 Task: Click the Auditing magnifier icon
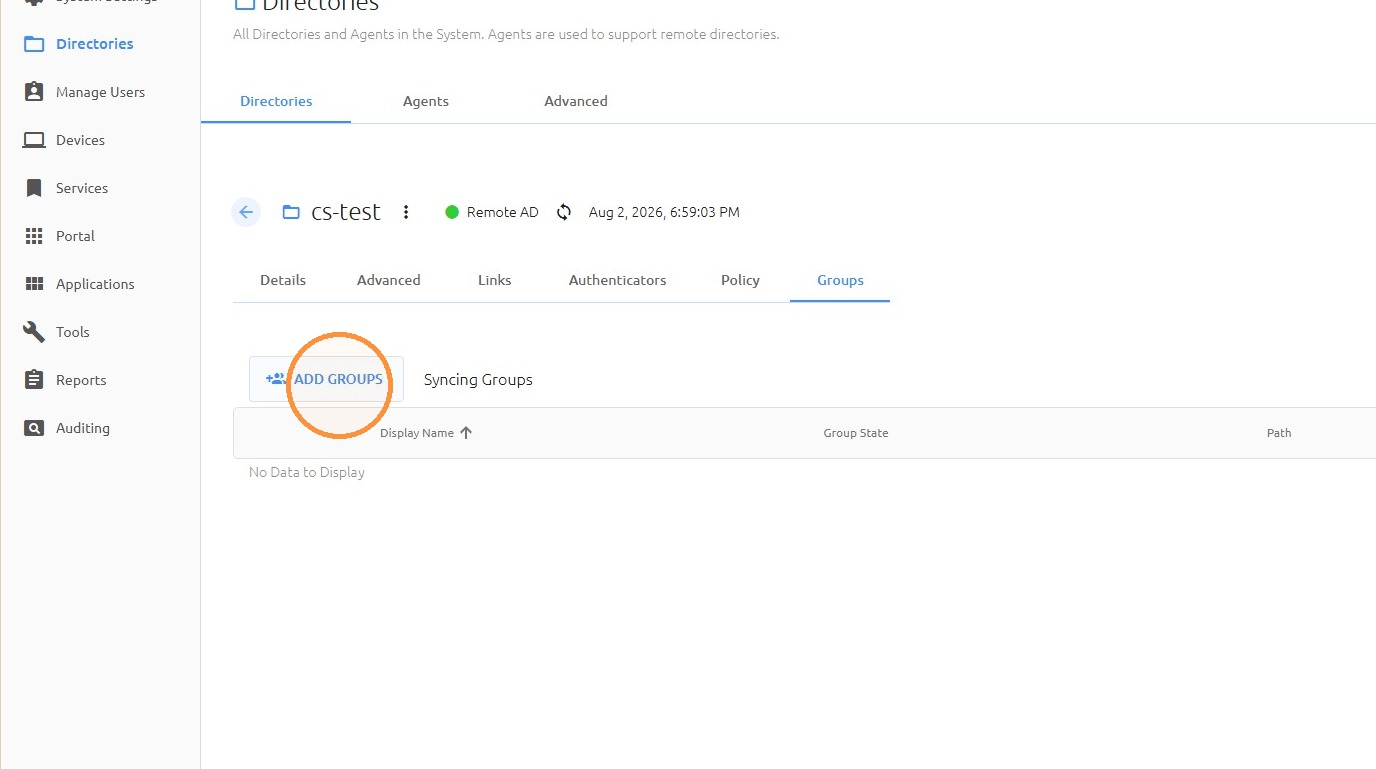point(34,428)
